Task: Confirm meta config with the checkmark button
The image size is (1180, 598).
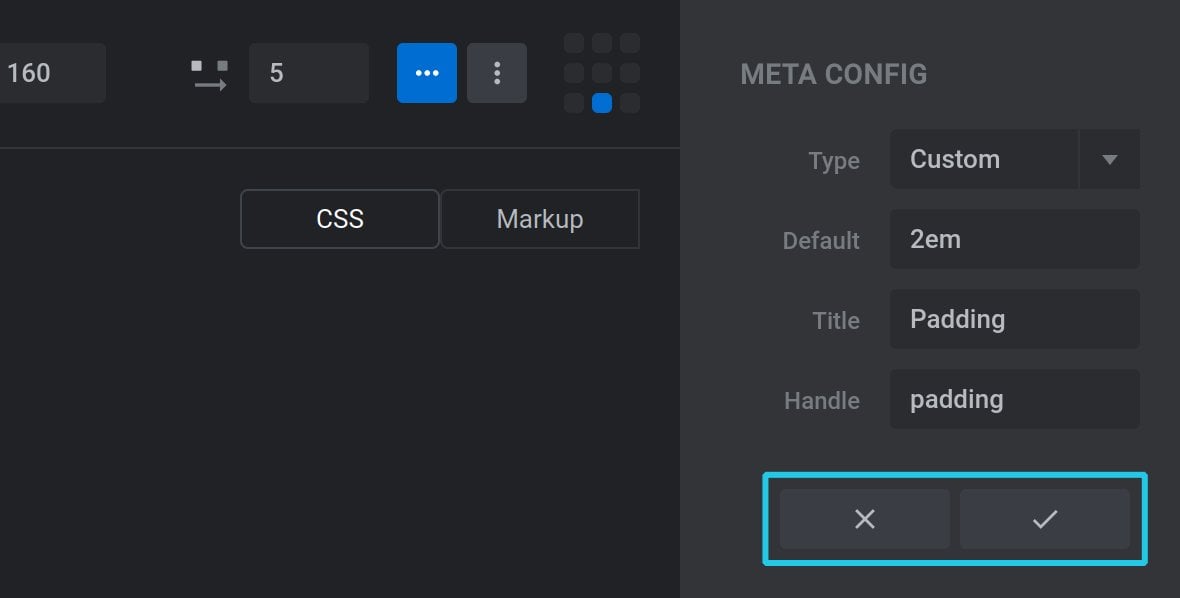Action: tap(1045, 519)
